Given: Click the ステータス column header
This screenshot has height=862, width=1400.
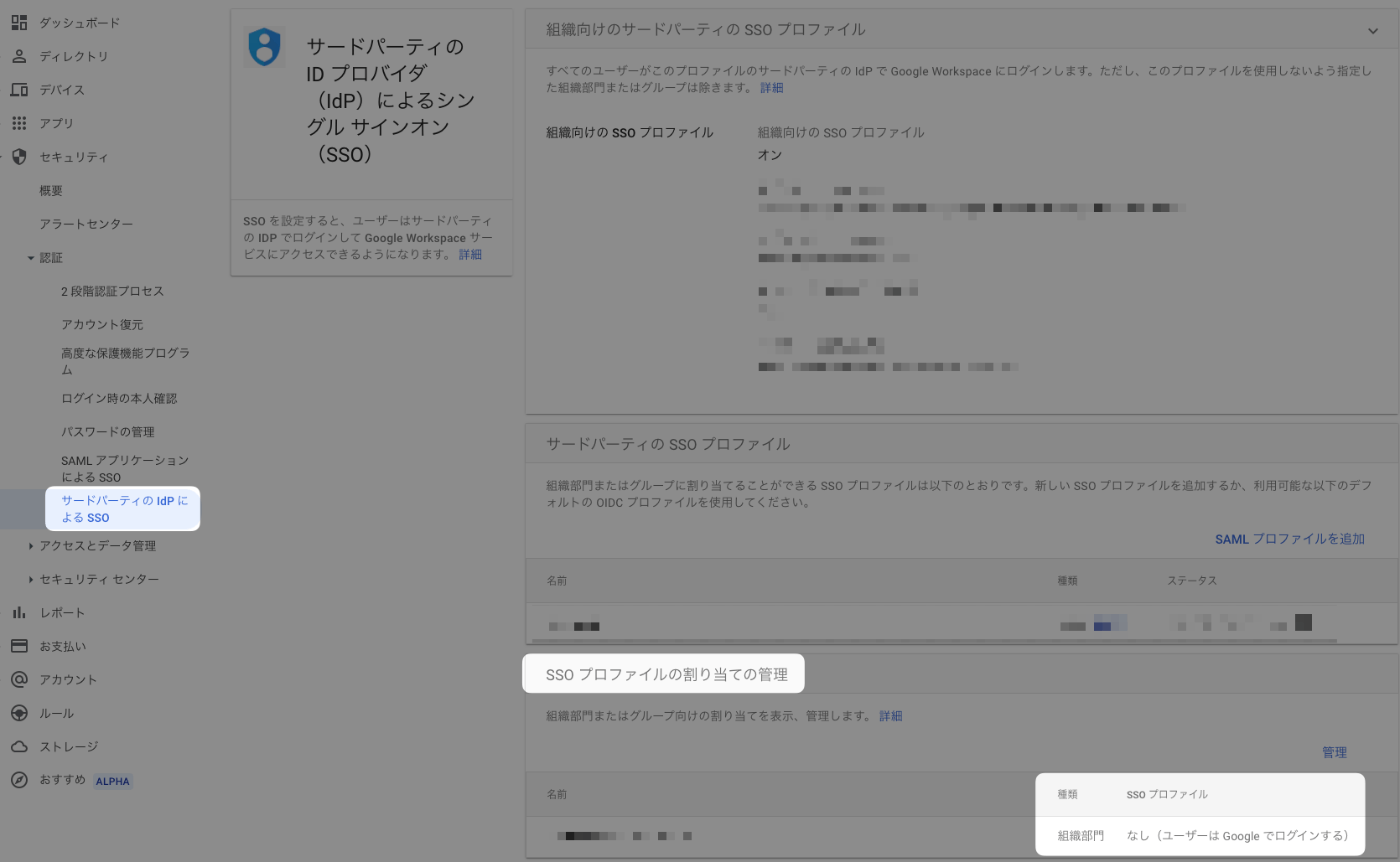Looking at the screenshot, I should tap(1191, 581).
